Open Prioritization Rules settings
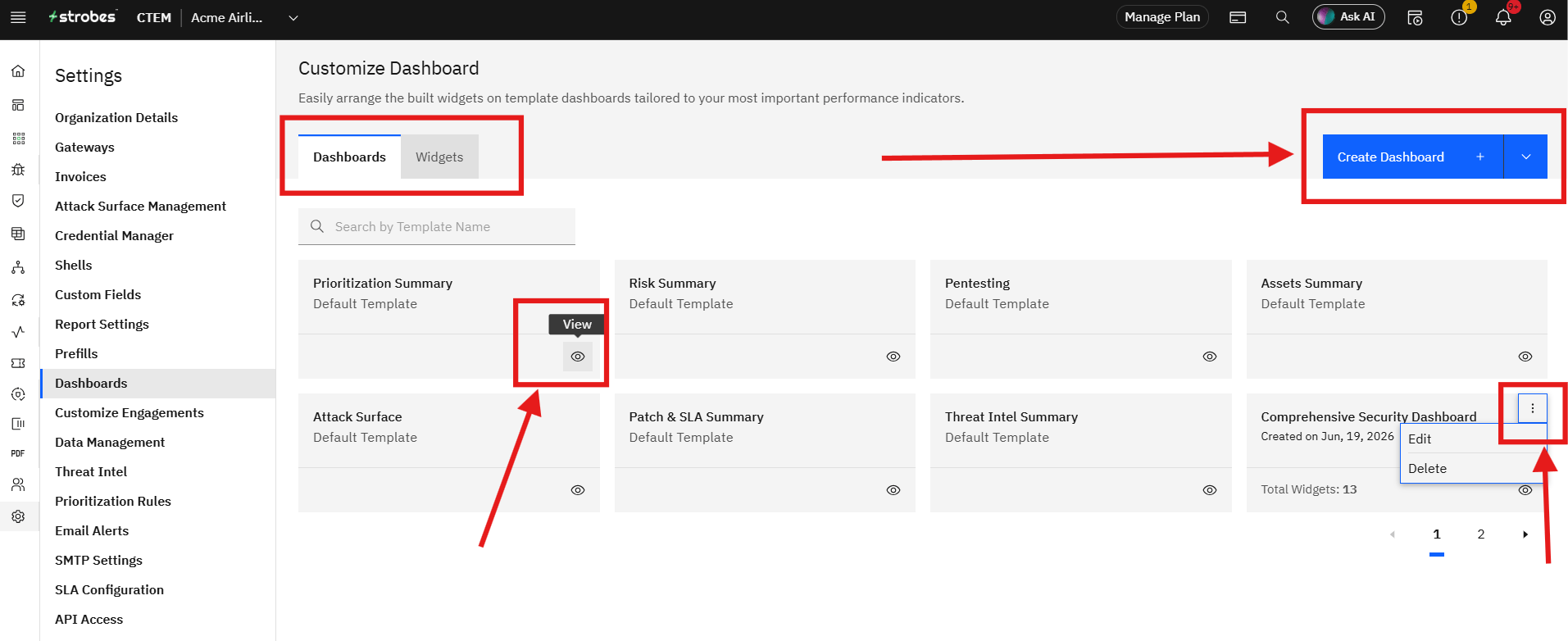 click(113, 501)
